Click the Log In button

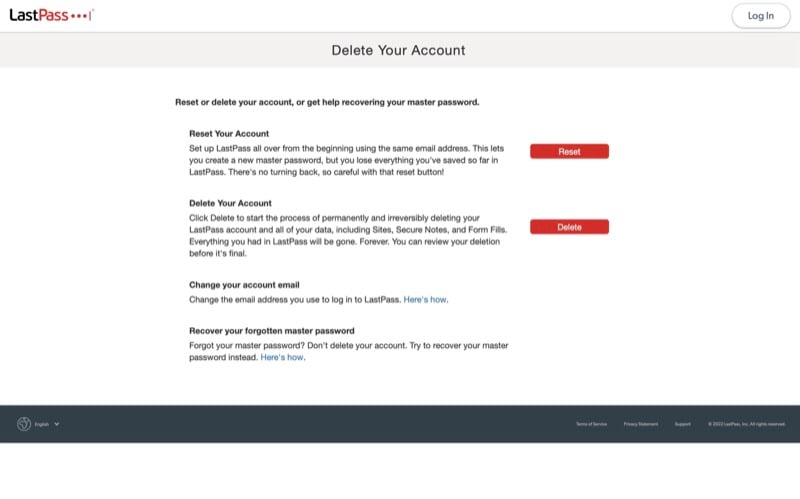[x=760, y=16]
